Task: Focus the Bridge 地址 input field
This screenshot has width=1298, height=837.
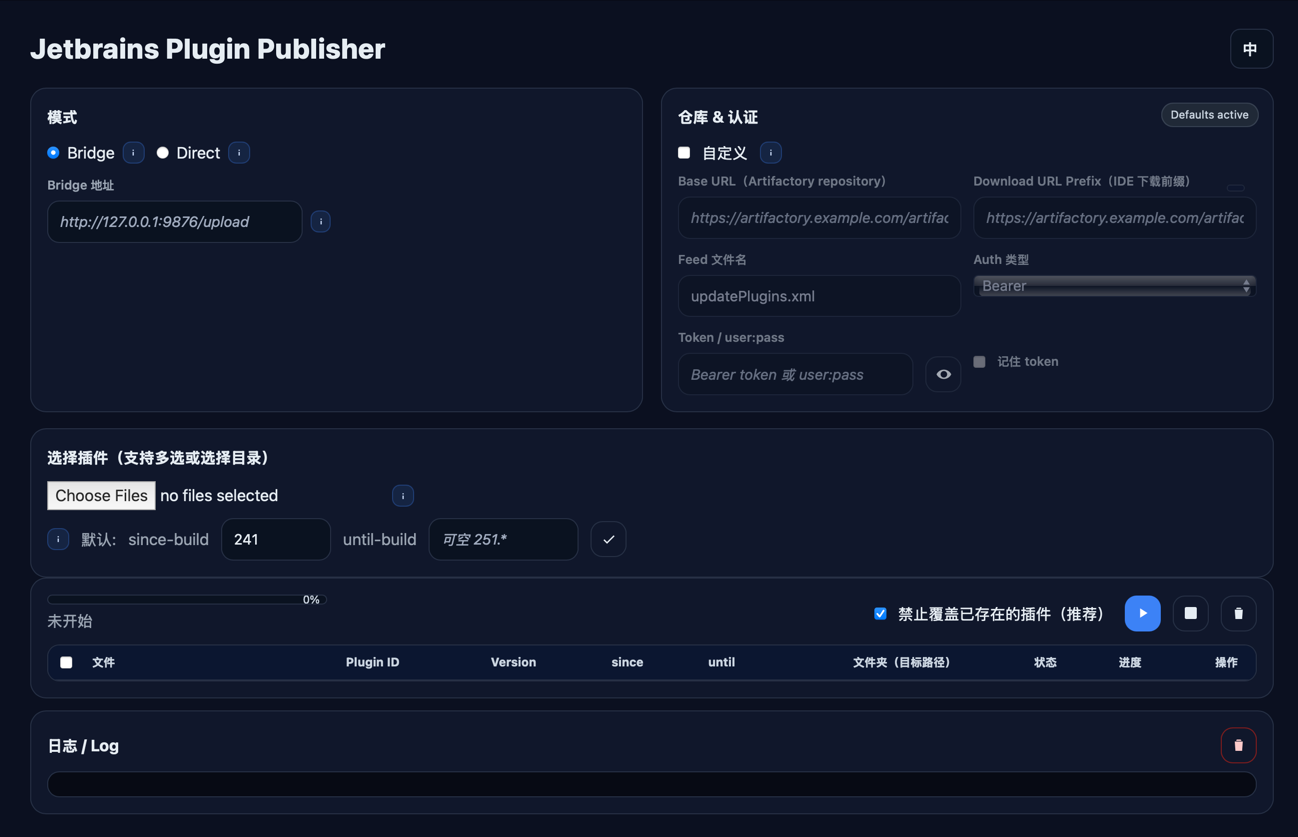Action: point(174,222)
